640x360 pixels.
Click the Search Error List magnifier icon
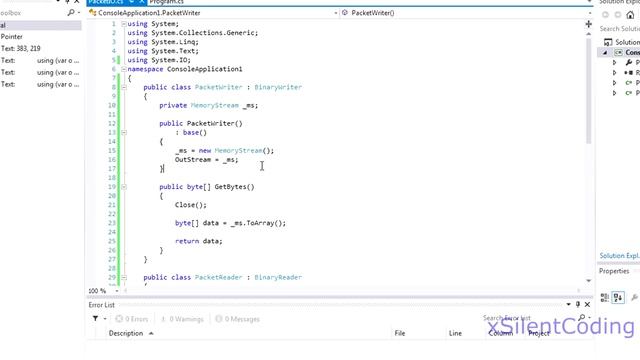[x=582, y=317]
